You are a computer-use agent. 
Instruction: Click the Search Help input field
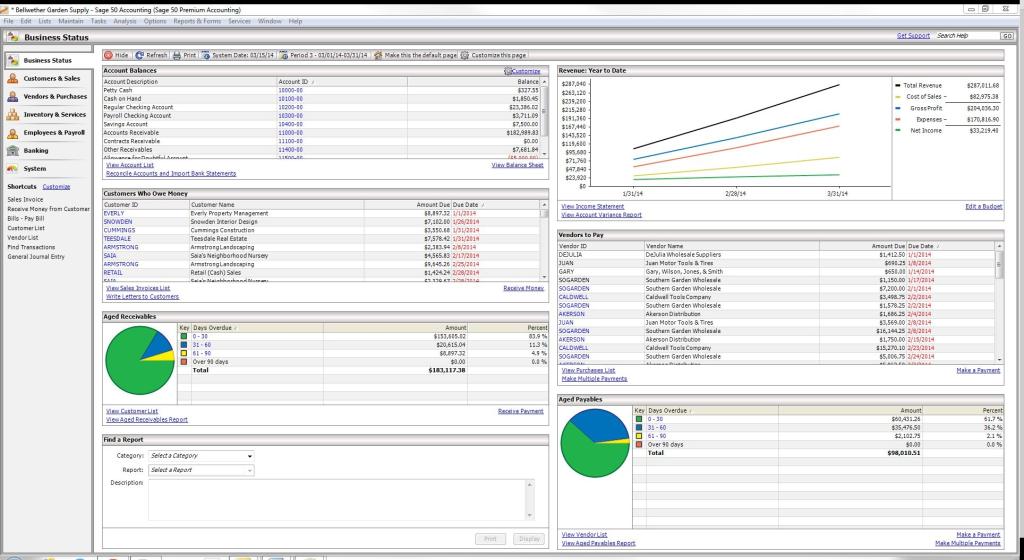[966, 36]
